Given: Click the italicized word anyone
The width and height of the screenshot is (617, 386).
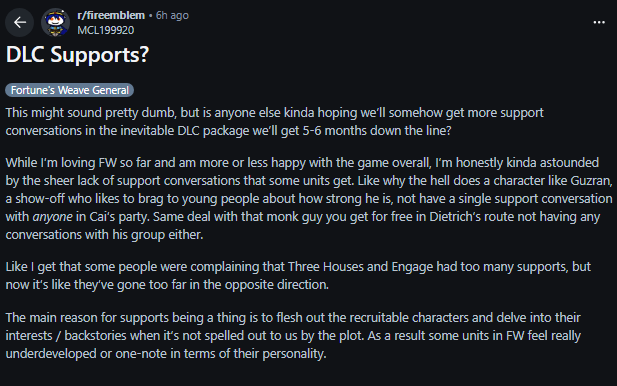Looking at the screenshot, I should [x=52, y=217].
